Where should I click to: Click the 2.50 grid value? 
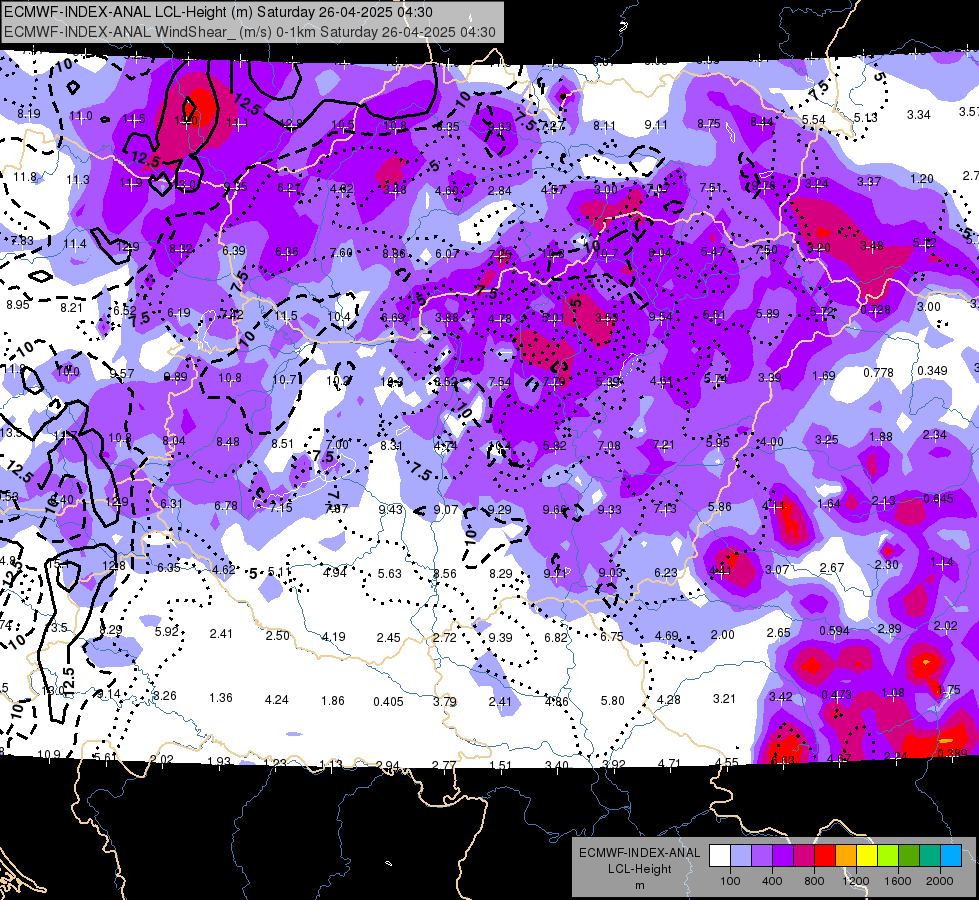click(278, 635)
